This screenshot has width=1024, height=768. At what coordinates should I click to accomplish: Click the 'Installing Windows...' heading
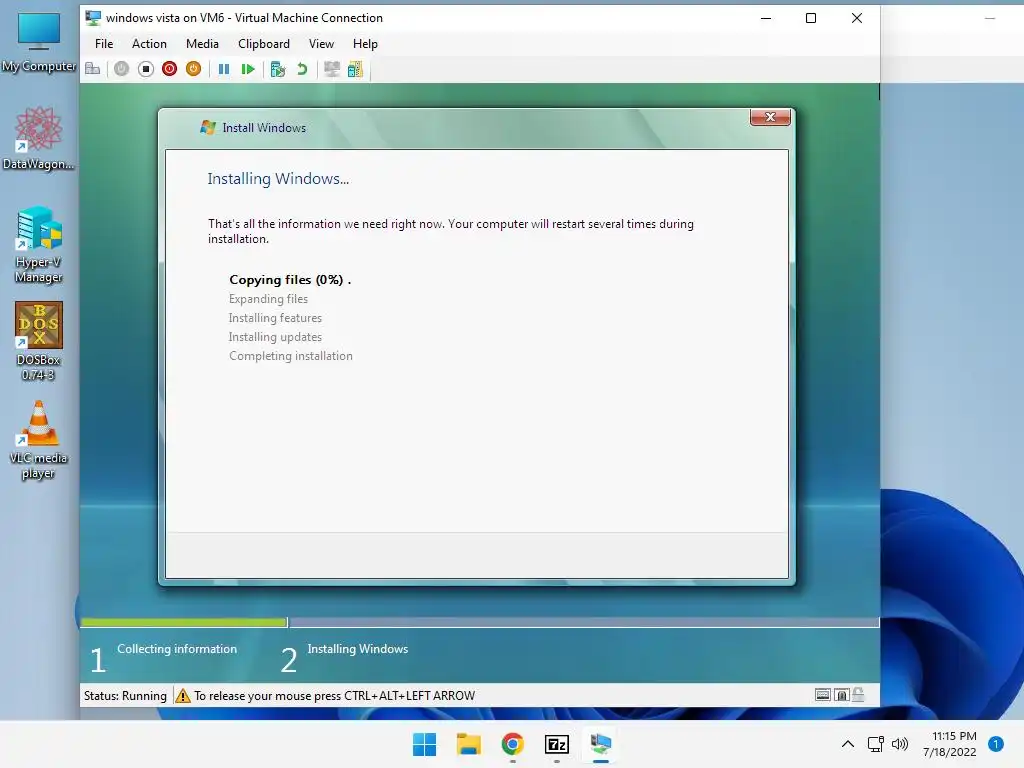click(x=278, y=178)
